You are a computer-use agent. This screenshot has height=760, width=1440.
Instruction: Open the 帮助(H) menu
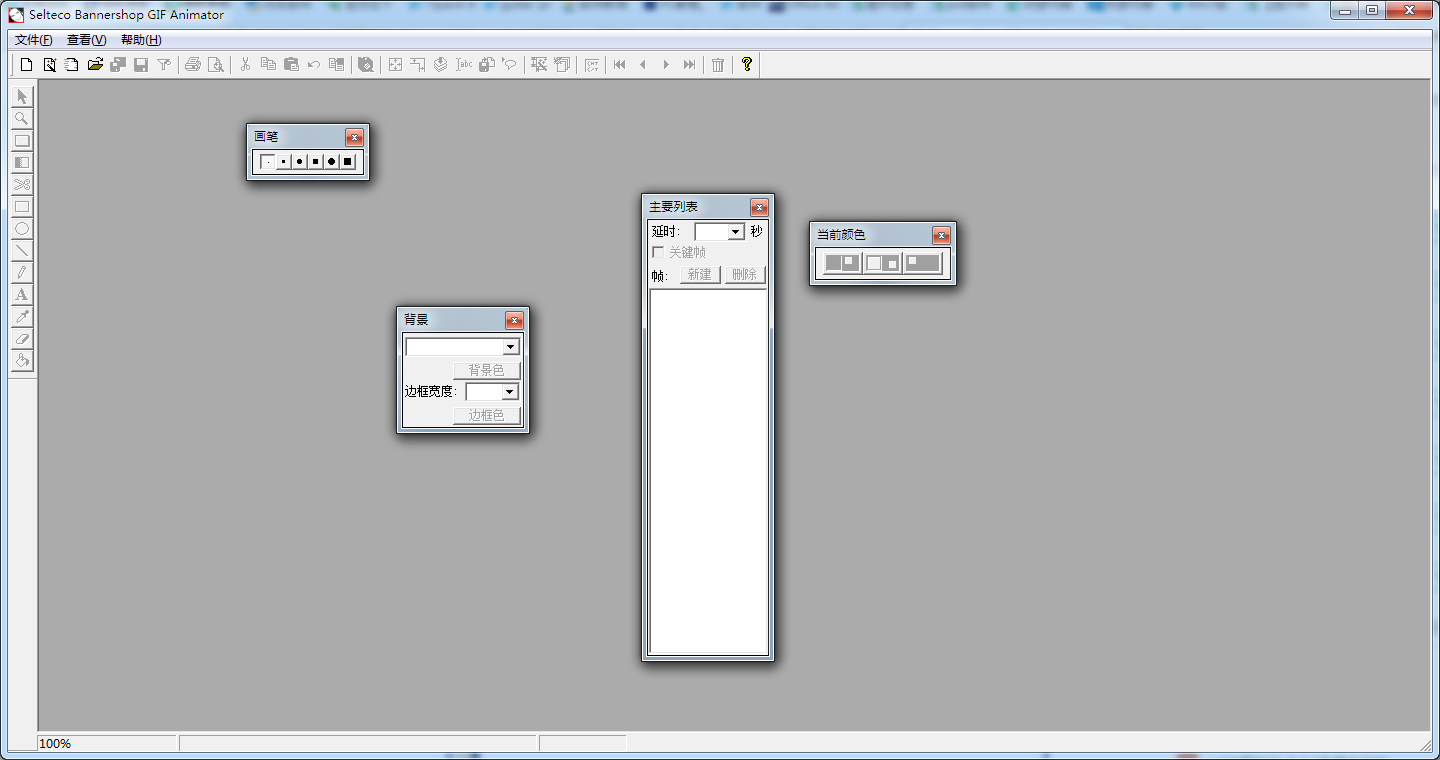click(x=141, y=40)
